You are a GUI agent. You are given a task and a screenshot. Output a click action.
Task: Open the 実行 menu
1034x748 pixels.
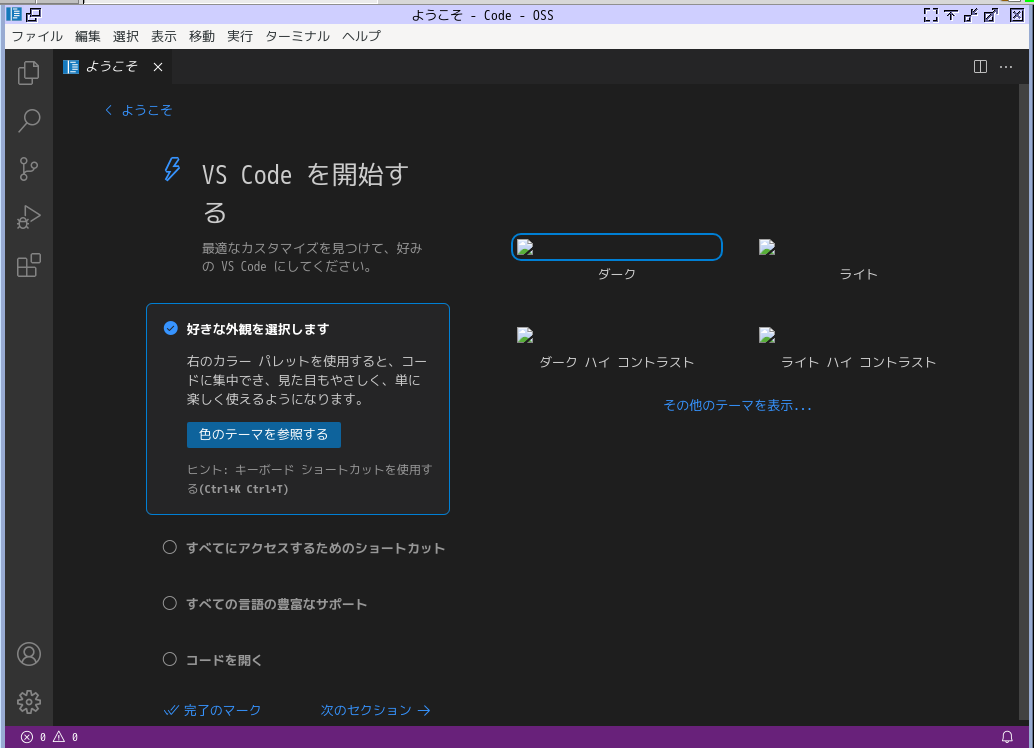click(240, 36)
